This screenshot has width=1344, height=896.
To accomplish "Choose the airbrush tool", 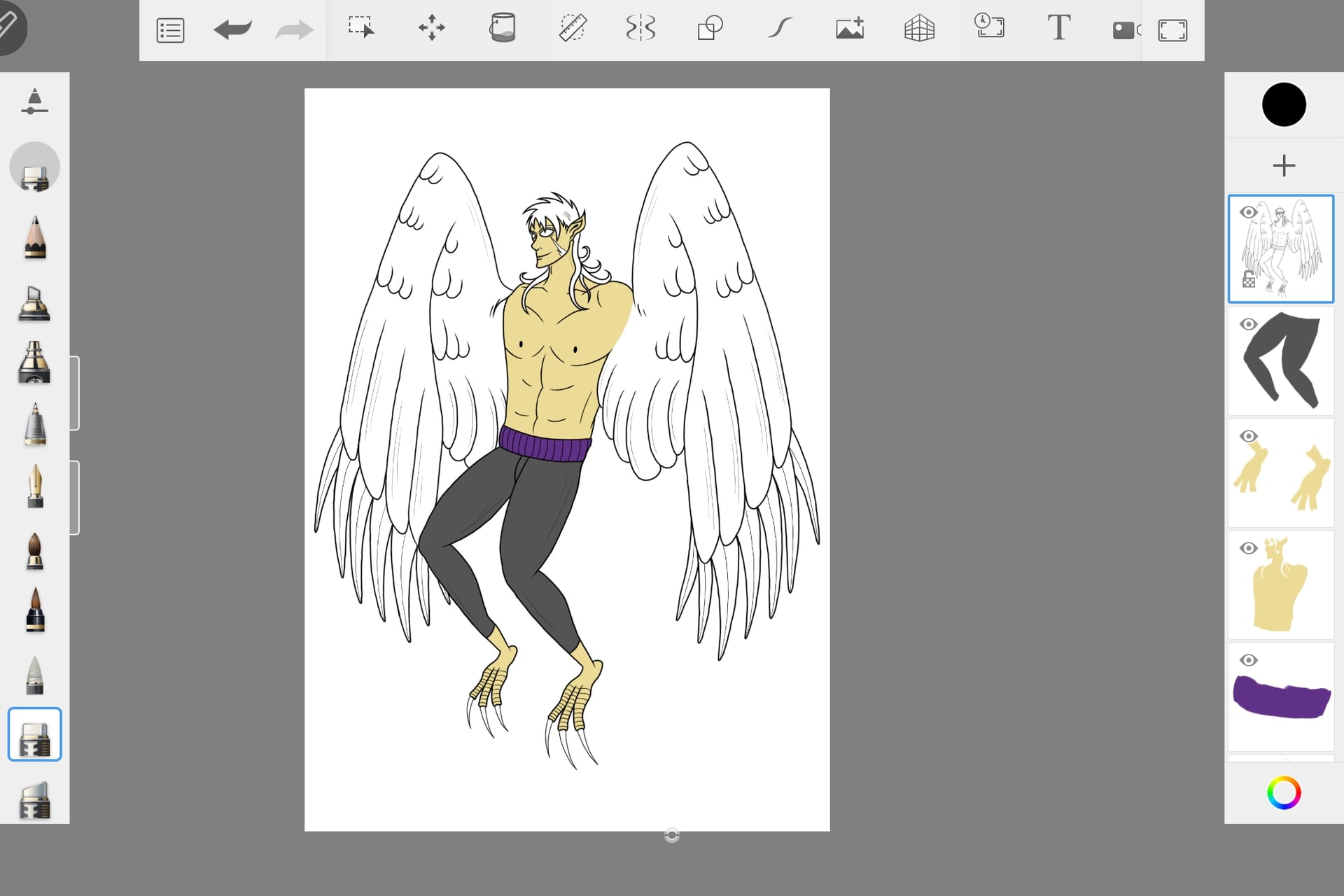I will pos(34,363).
